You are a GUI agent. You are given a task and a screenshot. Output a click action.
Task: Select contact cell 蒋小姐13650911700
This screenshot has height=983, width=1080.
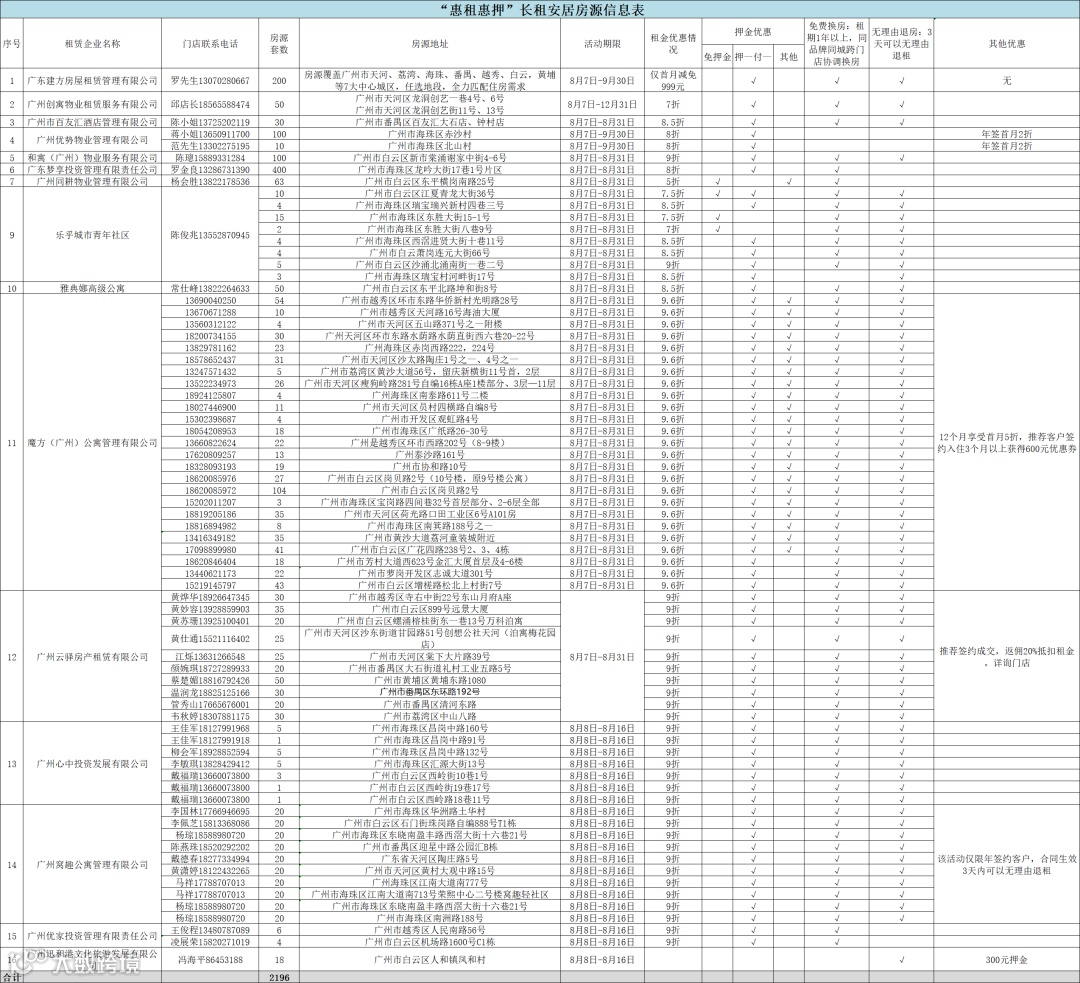210,134
